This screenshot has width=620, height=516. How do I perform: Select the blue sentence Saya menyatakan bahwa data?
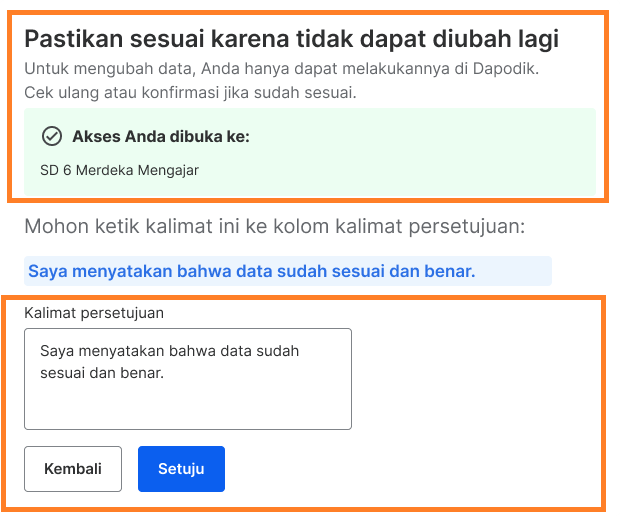[251, 271]
